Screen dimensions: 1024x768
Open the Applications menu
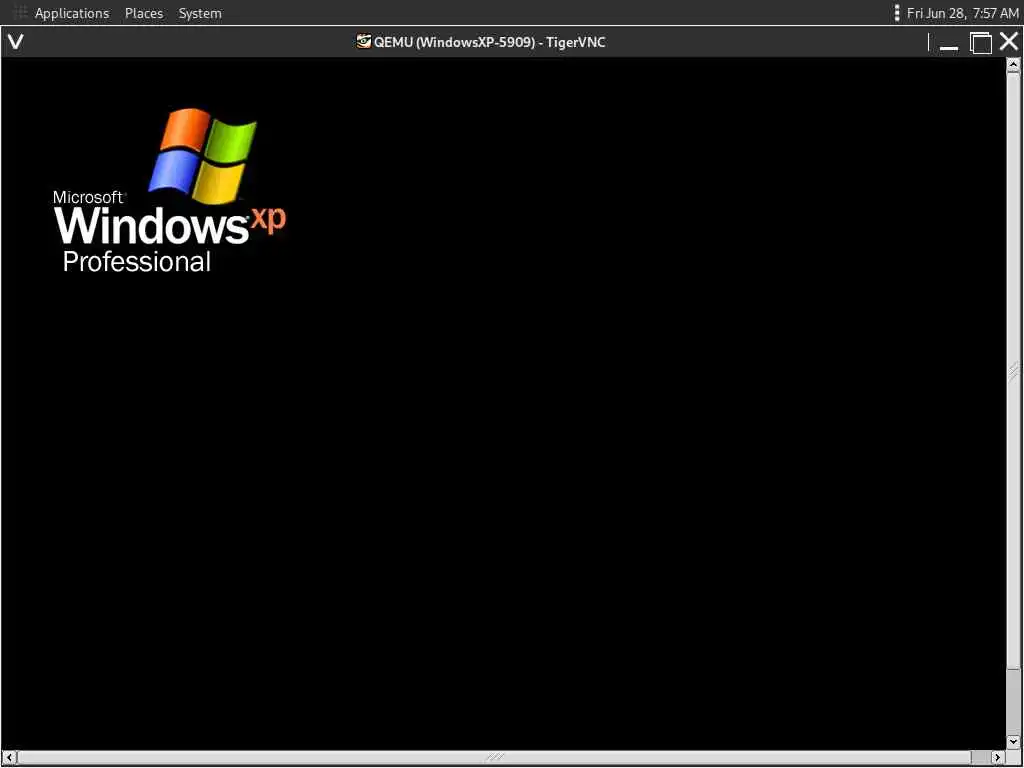(72, 13)
